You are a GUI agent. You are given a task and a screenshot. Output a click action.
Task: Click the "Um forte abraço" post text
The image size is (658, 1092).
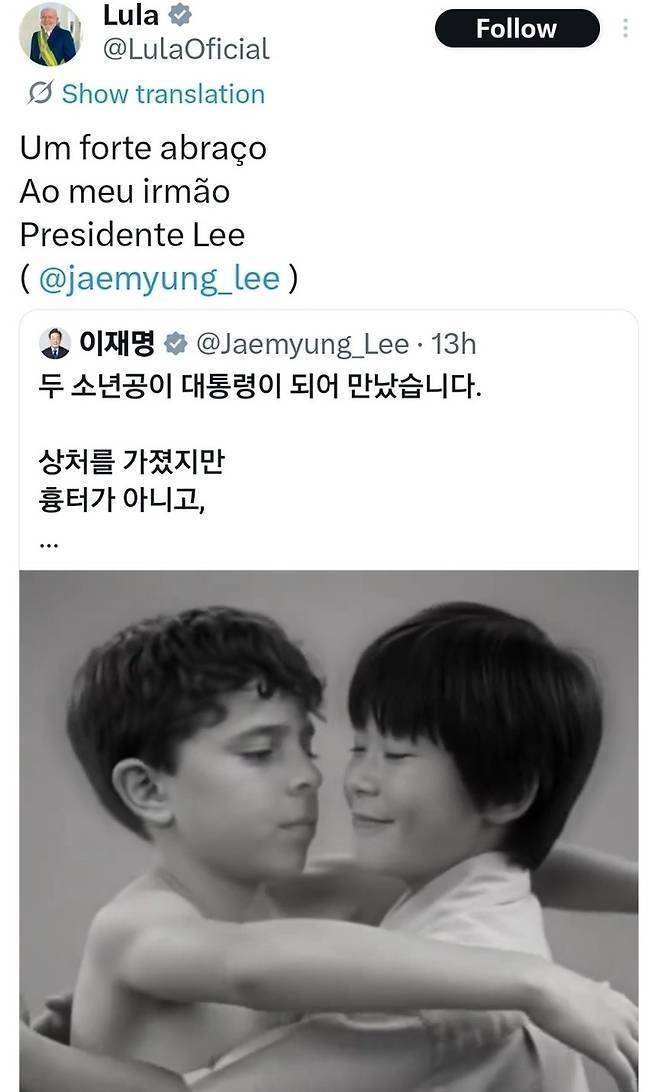(143, 148)
